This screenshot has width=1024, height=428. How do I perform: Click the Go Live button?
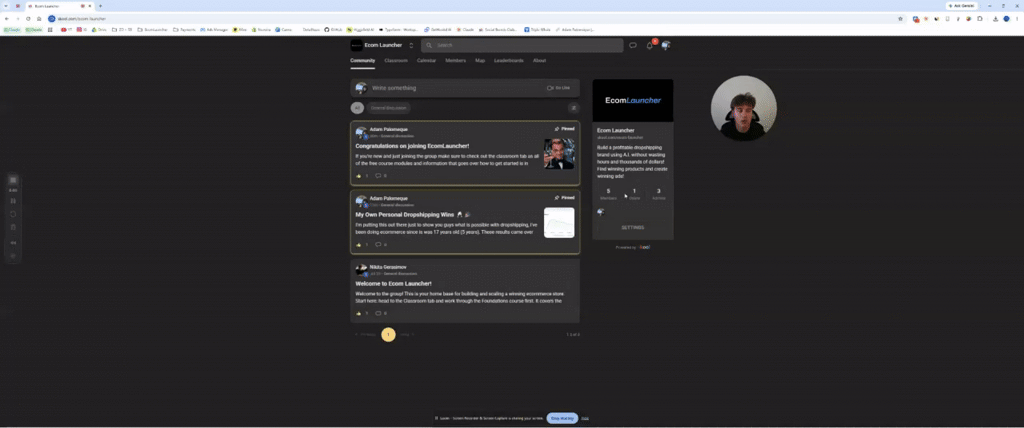[x=559, y=88]
